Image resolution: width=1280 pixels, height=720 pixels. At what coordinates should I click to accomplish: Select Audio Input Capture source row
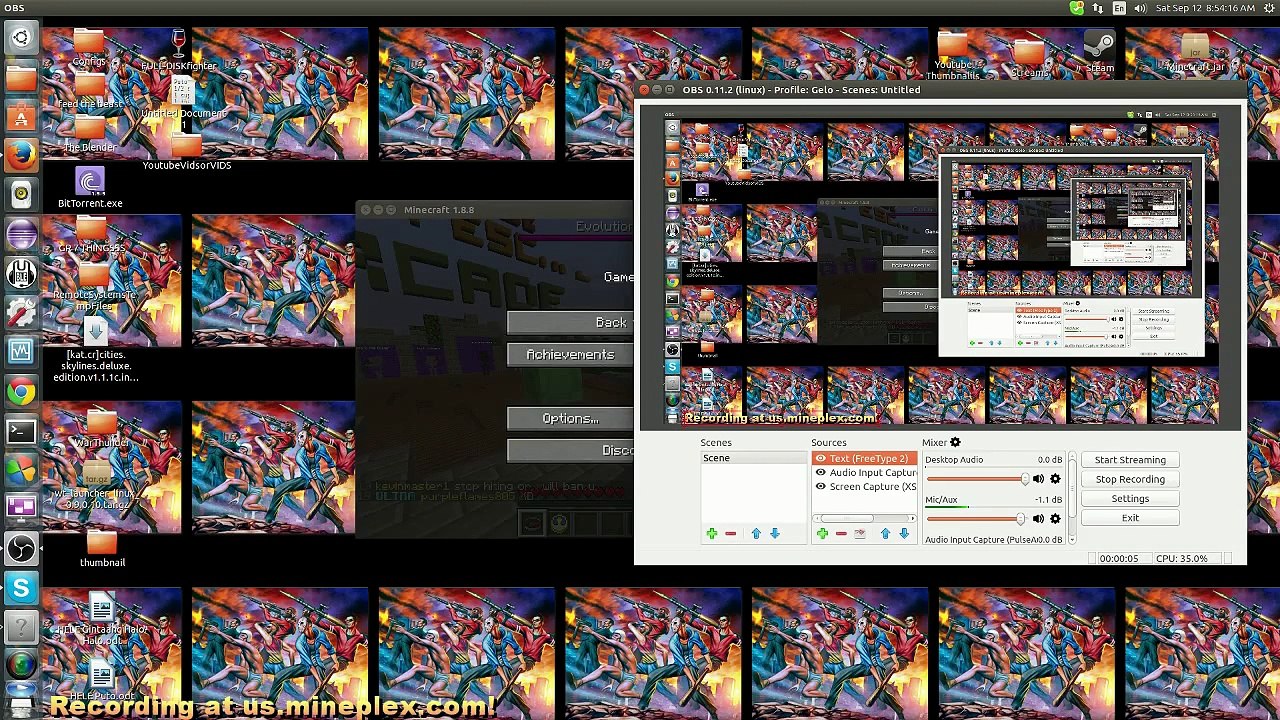coord(864,473)
